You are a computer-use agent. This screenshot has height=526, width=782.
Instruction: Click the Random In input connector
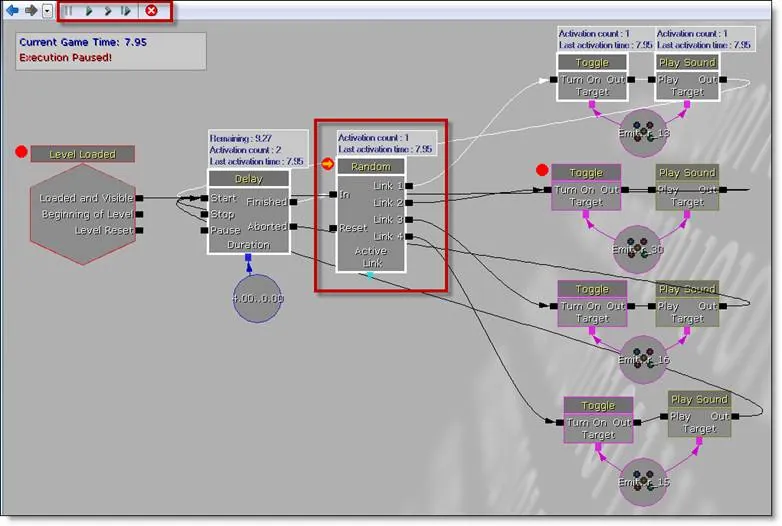pos(333,194)
